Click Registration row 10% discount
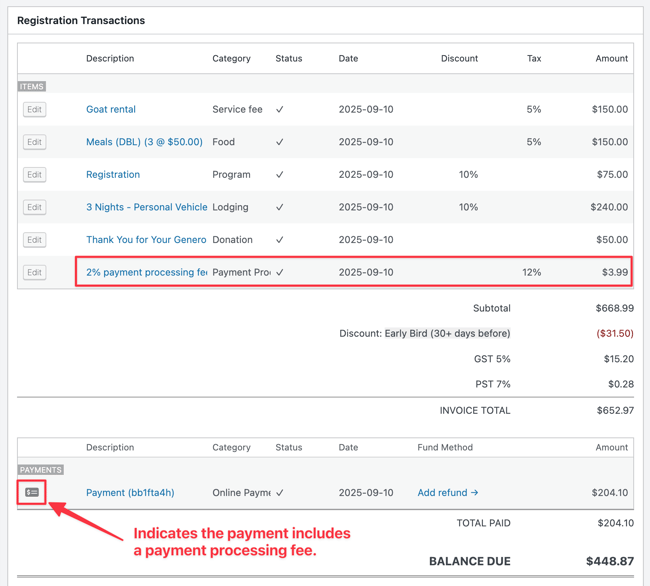This screenshot has height=586, width=650. click(x=468, y=174)
